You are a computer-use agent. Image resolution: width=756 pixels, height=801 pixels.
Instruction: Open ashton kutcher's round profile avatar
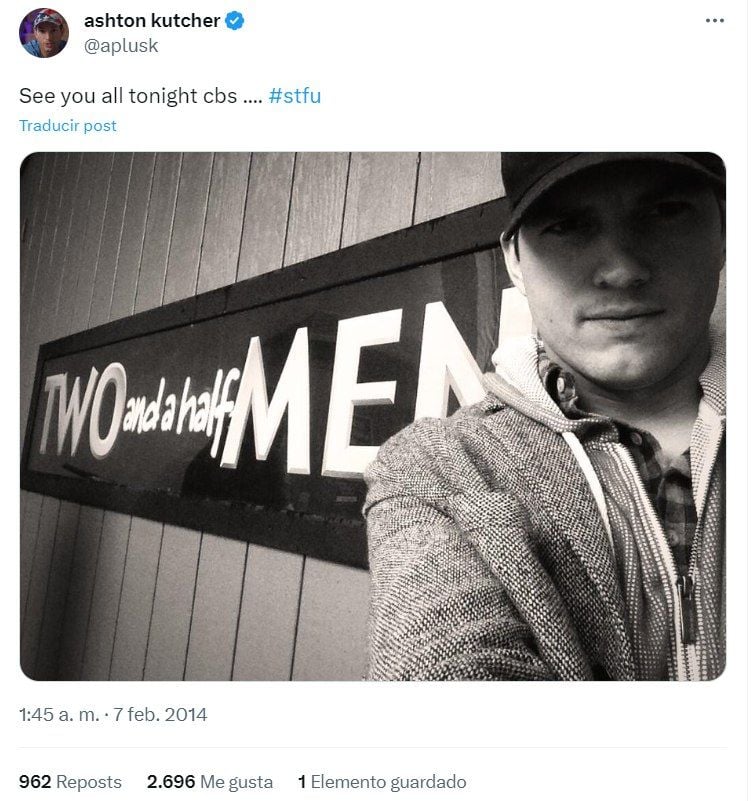pos(44,33)
